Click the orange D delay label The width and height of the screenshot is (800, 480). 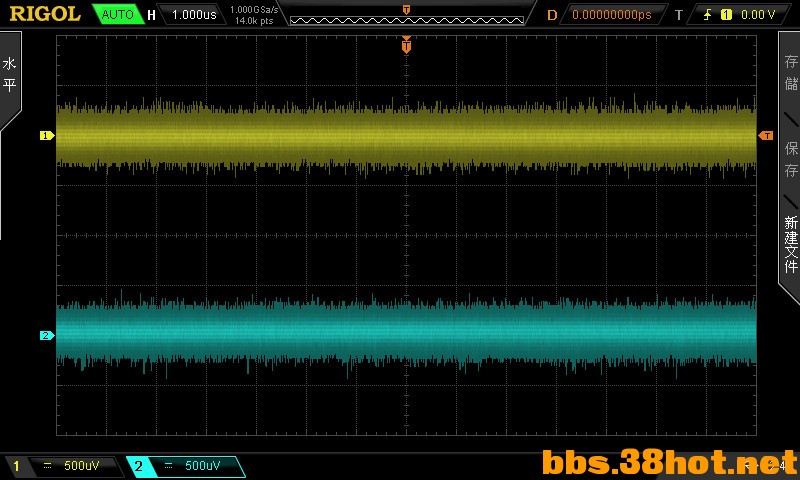click(552, 15)
